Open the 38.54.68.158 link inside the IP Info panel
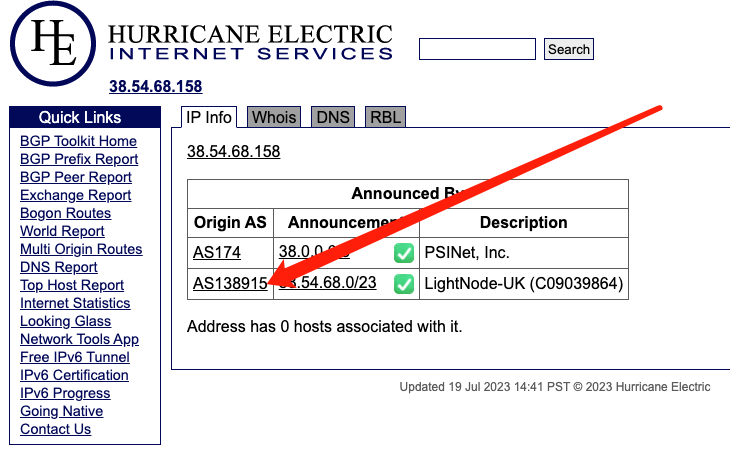 click(x=234, y=151)
